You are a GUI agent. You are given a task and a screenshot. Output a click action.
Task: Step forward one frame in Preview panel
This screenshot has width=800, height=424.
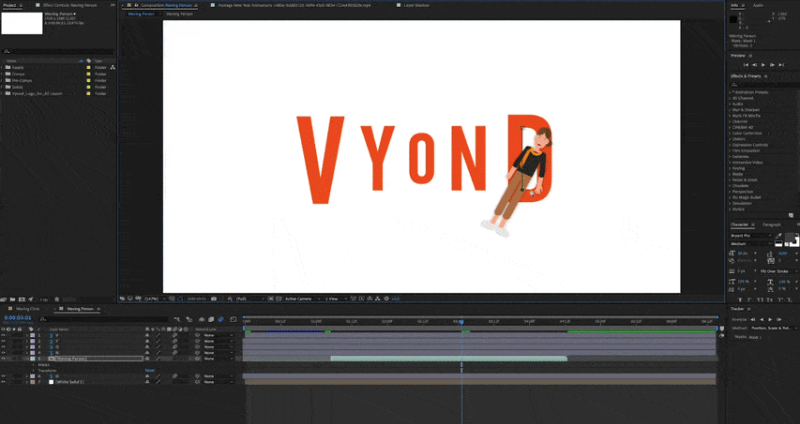point(772,65)
